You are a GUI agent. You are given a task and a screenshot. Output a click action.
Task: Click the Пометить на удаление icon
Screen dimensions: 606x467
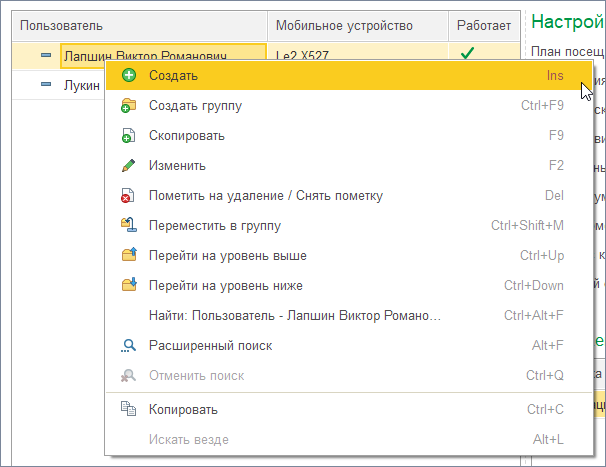(128, 196)
